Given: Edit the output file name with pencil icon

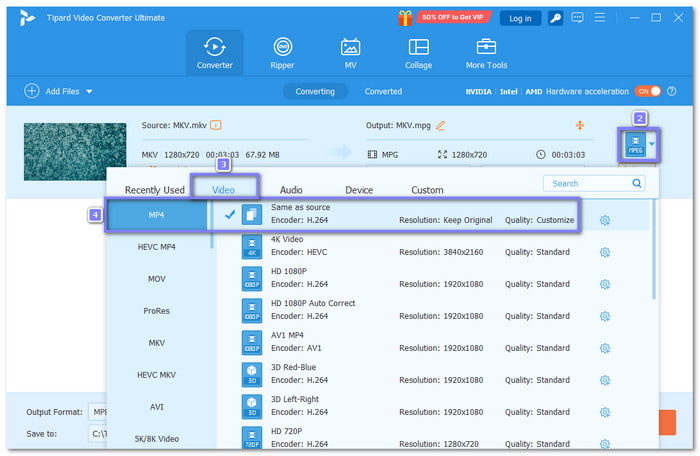Looking at the screenshot, I should [440, 126].
